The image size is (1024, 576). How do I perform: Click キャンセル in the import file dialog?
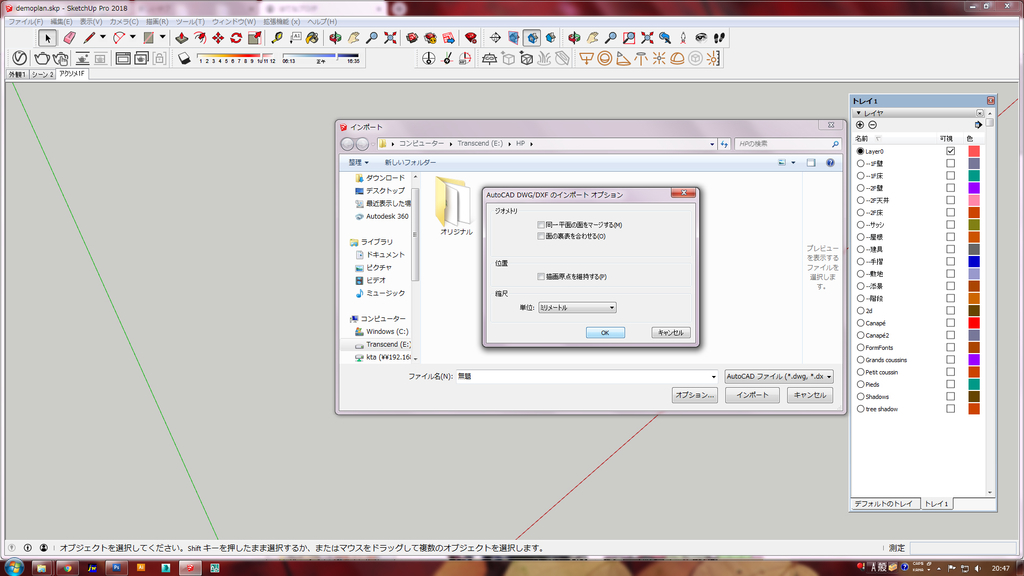pos(810,395)
